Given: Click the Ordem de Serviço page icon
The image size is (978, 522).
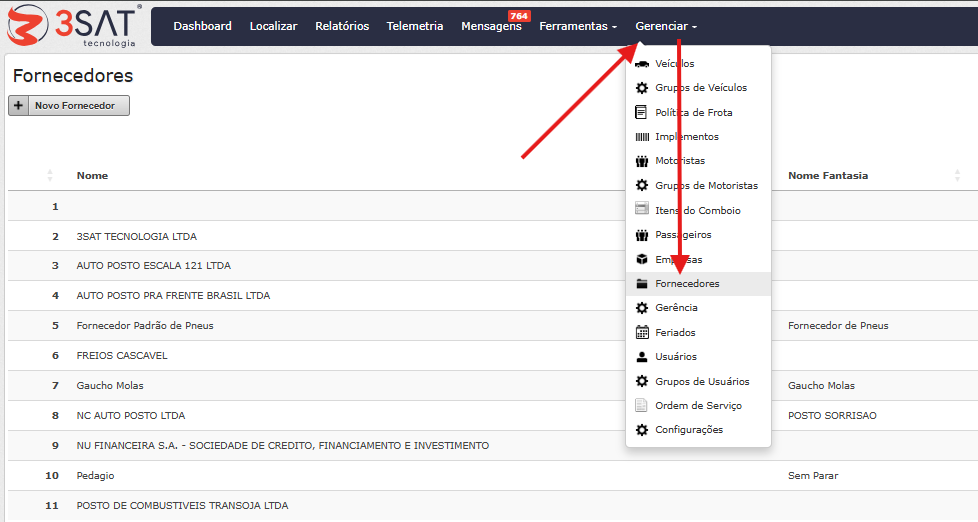Looking at the screenshot, I should tap(641, 405).
